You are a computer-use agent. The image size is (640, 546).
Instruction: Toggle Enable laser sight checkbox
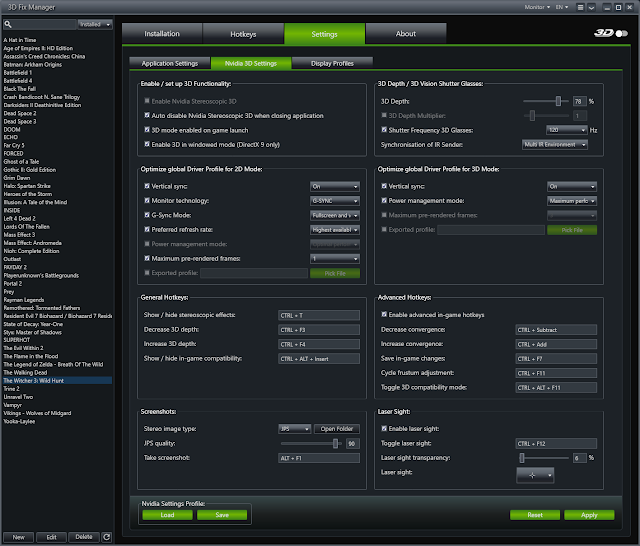coord(384,428)
